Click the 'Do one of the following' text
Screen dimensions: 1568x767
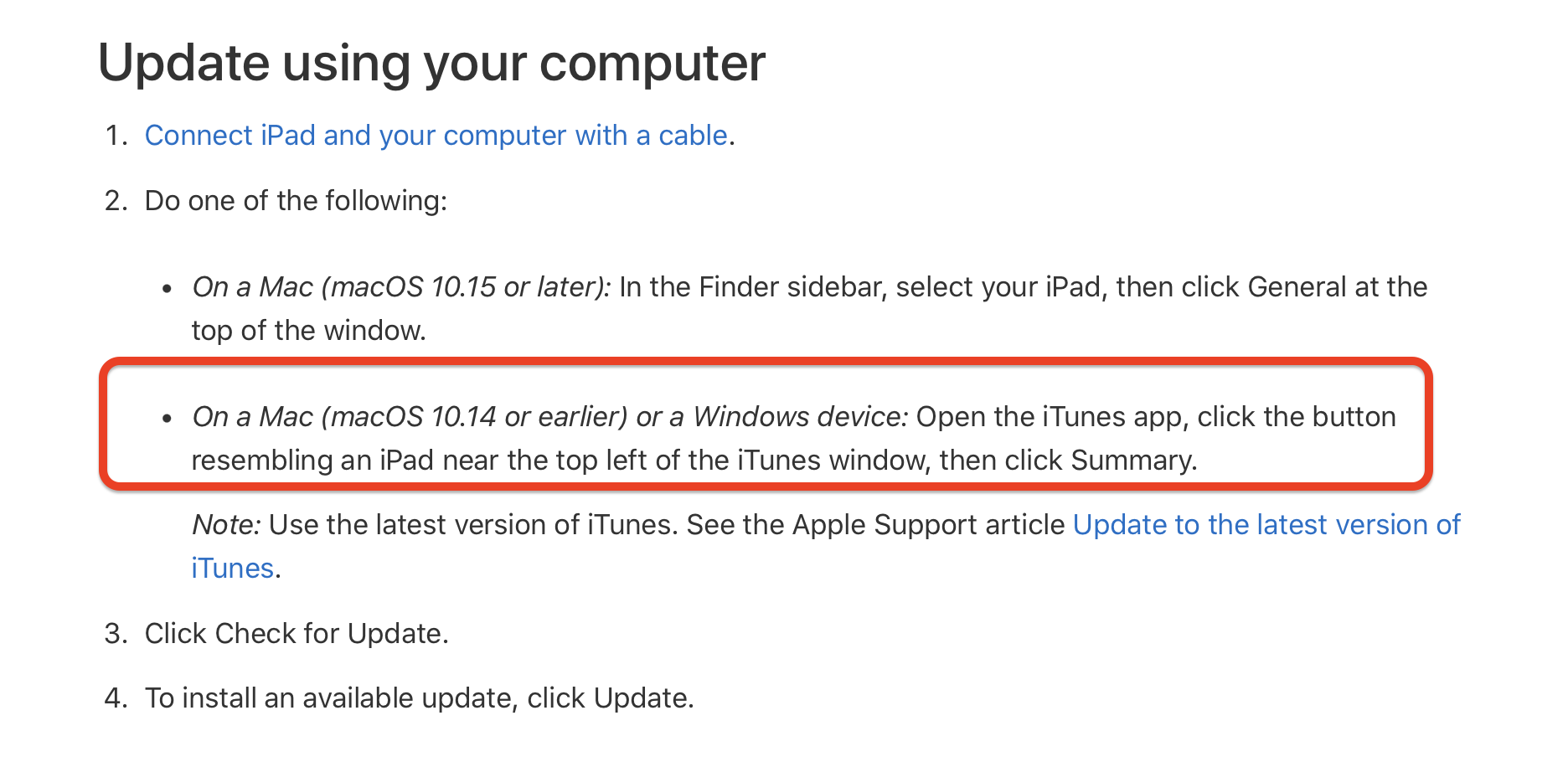tap(296, 201)
